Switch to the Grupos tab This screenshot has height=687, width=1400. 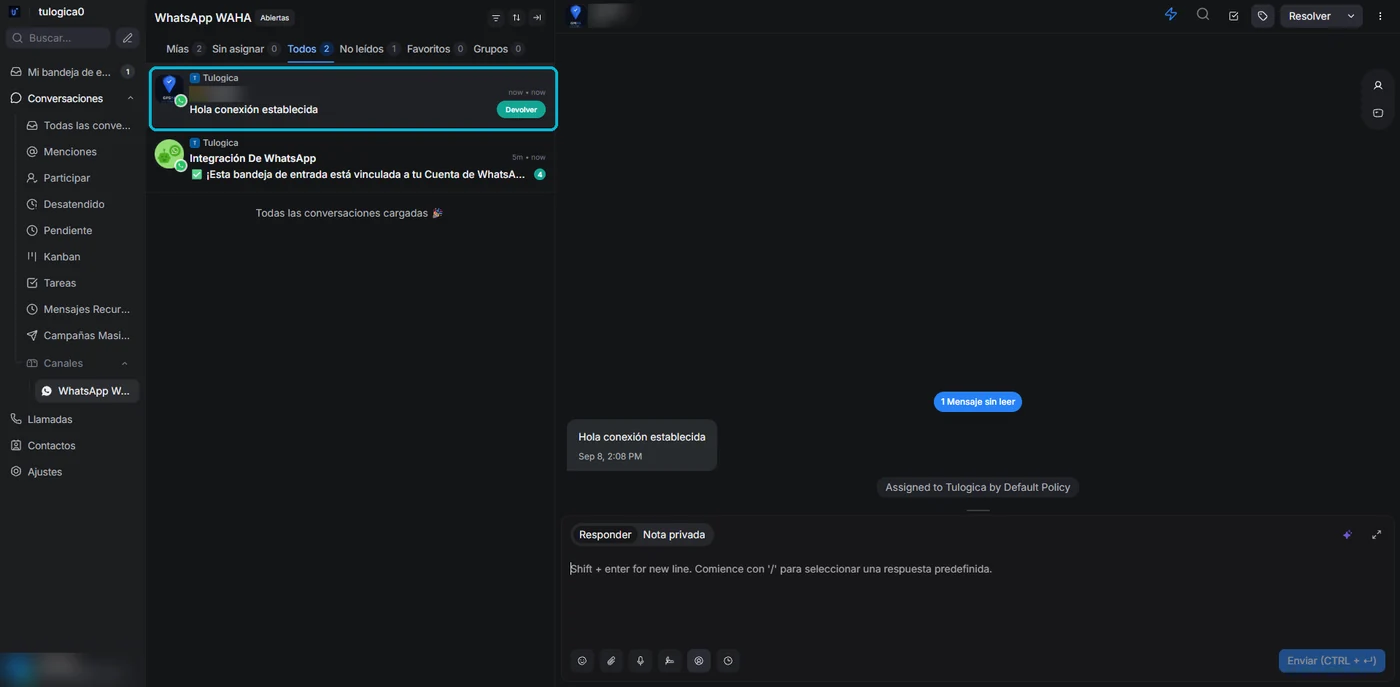click(498, 49)
